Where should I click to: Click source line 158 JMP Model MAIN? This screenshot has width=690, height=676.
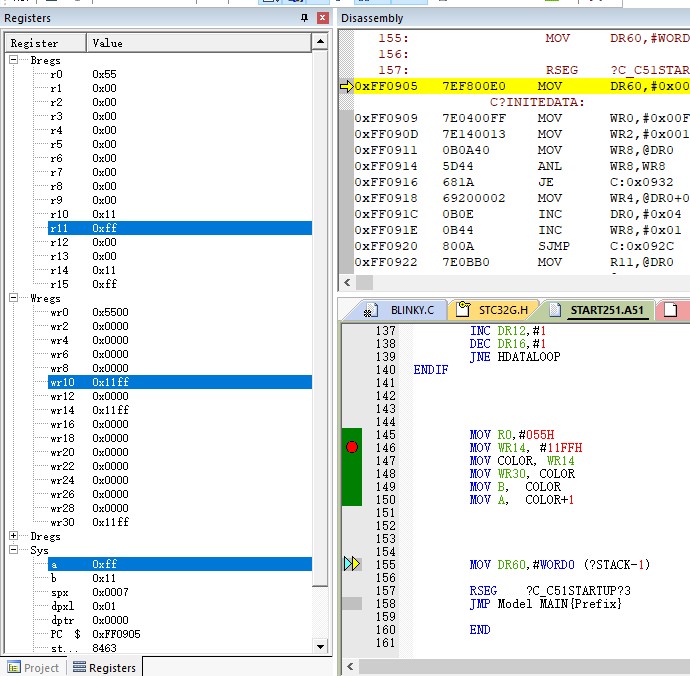click(545, 603)
